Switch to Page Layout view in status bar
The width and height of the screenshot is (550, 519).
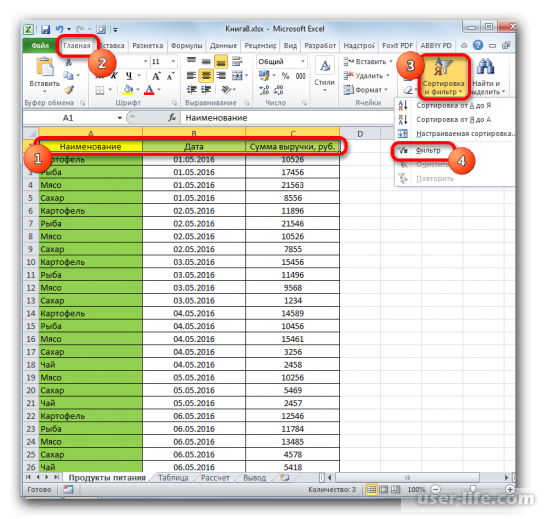click(x=384, y=490)
